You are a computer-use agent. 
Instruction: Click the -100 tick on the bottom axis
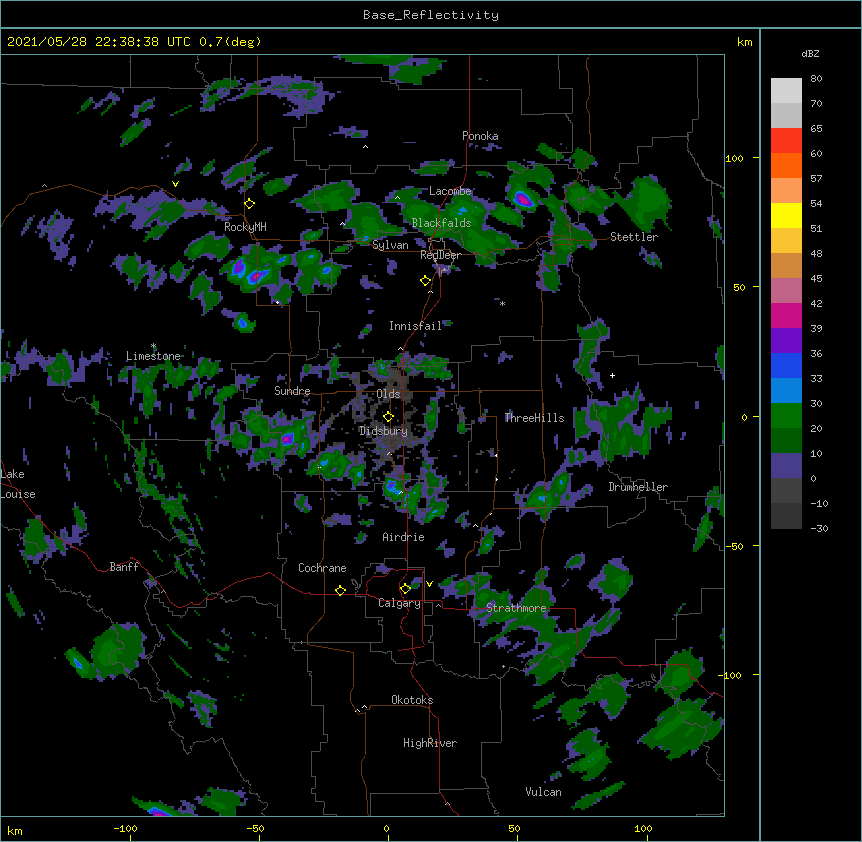click(x=125, y=828)
